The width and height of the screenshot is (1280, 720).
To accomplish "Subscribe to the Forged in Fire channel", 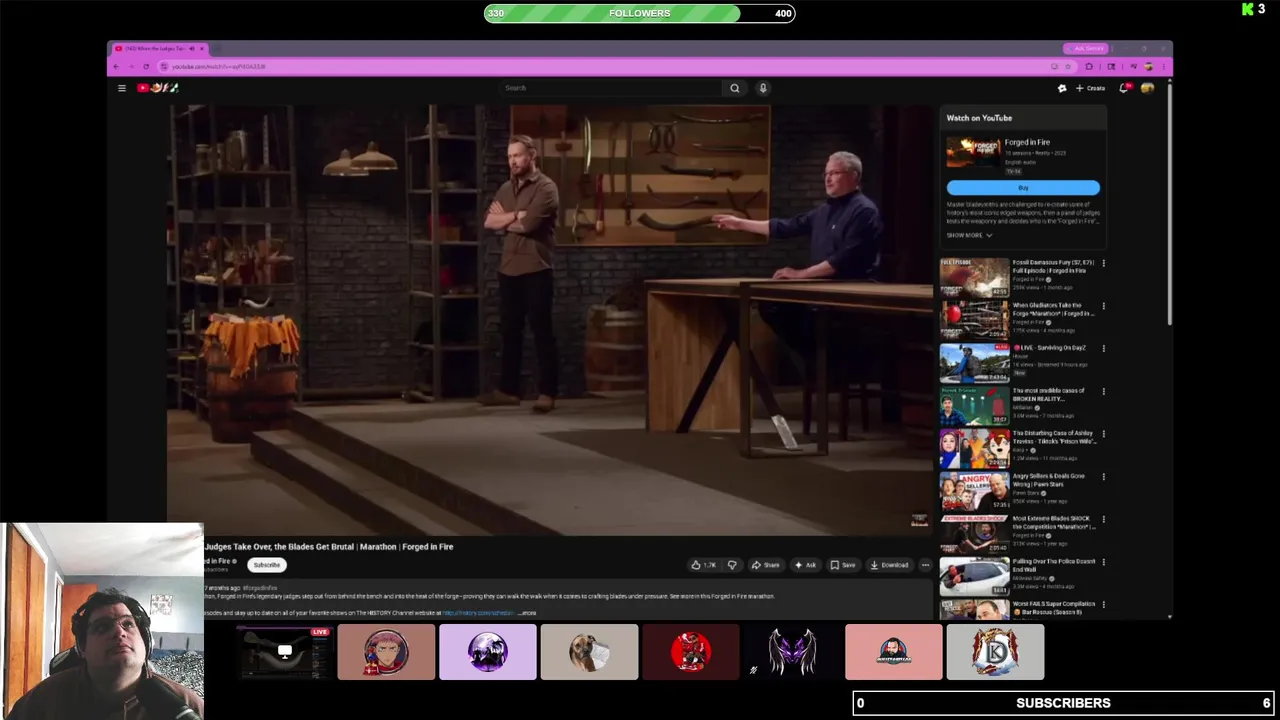I will click(266, 565).
